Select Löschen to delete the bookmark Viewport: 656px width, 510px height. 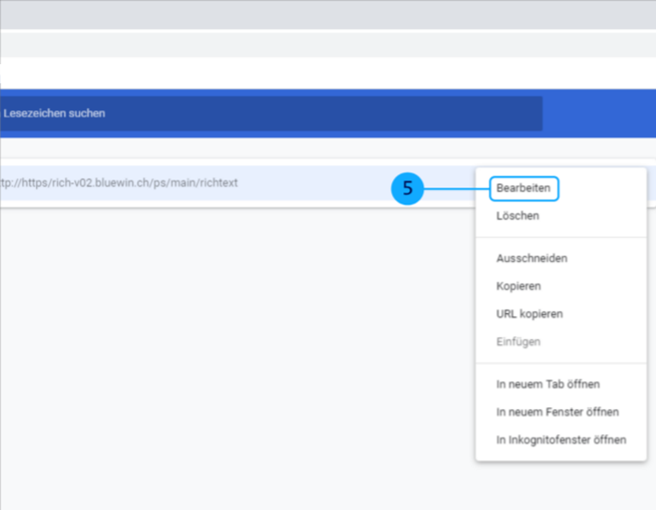point(517,216)
